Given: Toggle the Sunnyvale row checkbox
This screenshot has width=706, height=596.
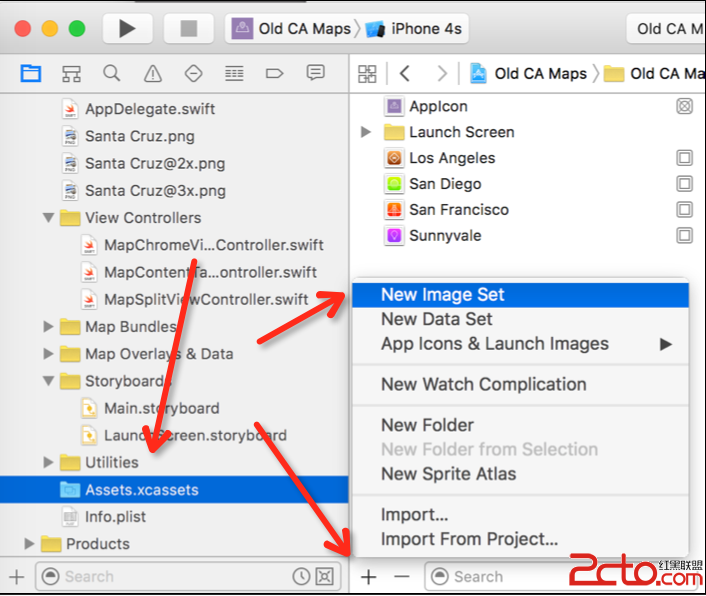Looking at the screenshot, I should [x=684, y=236].
